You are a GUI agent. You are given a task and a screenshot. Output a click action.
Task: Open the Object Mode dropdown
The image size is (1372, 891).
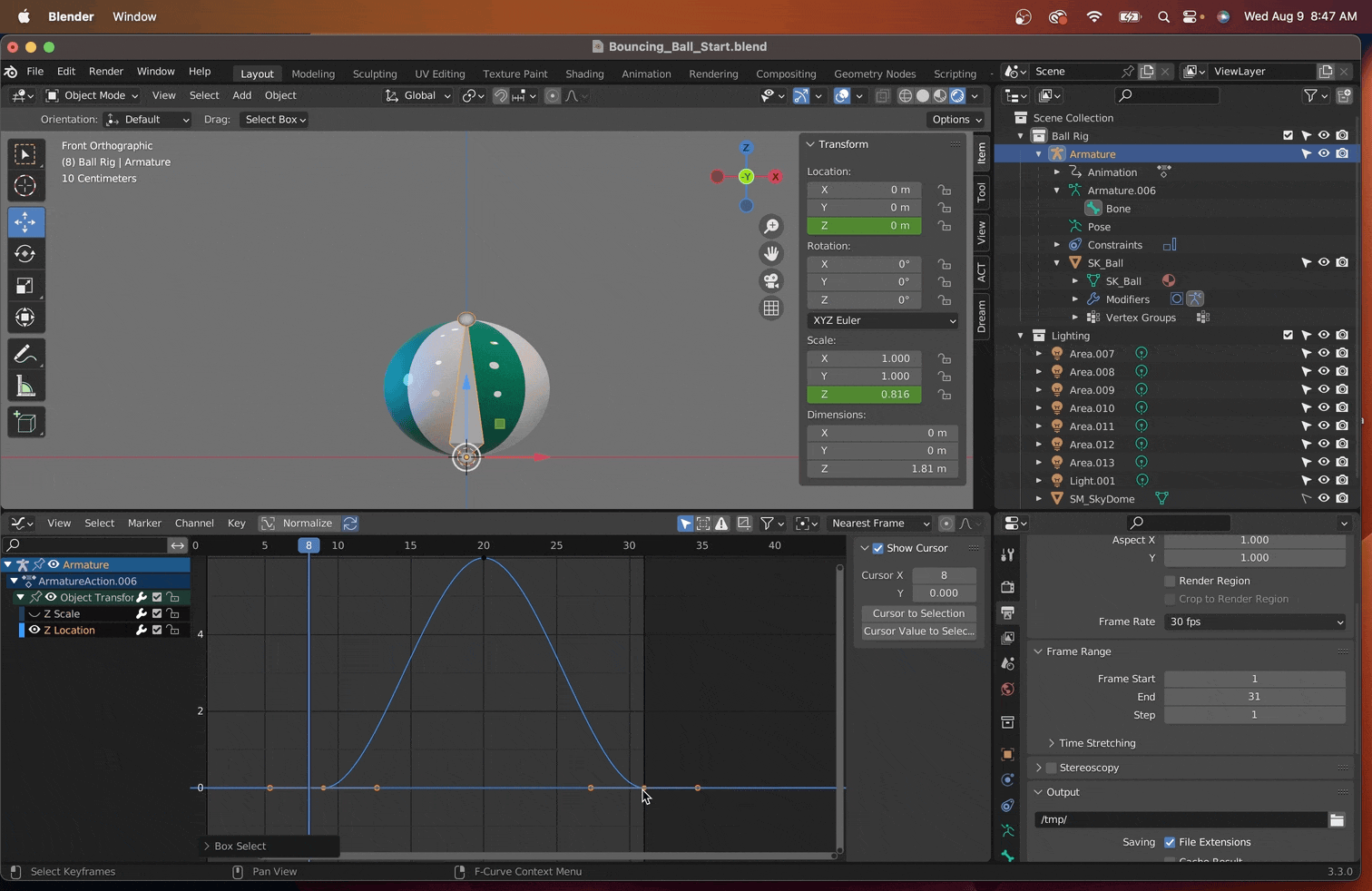93,95
